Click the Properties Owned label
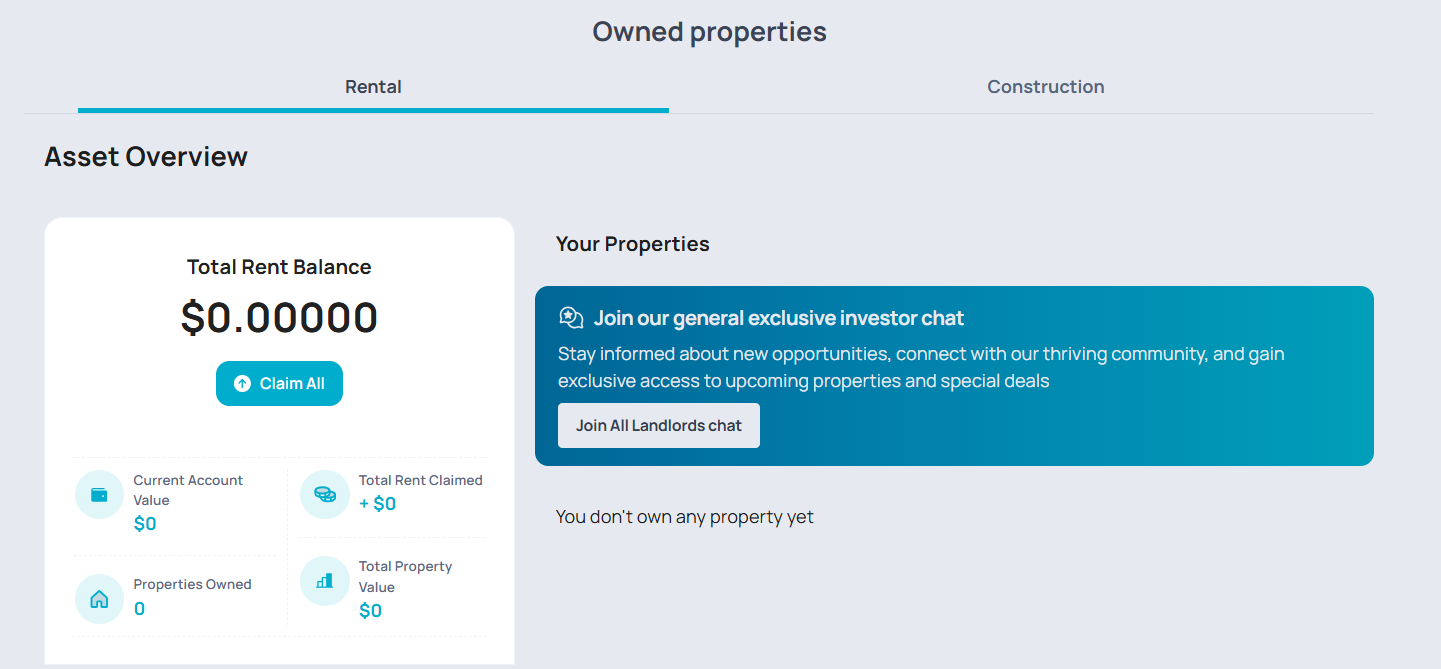The image size is (1441, 669). pyautogui.click(x=192, y=584)
